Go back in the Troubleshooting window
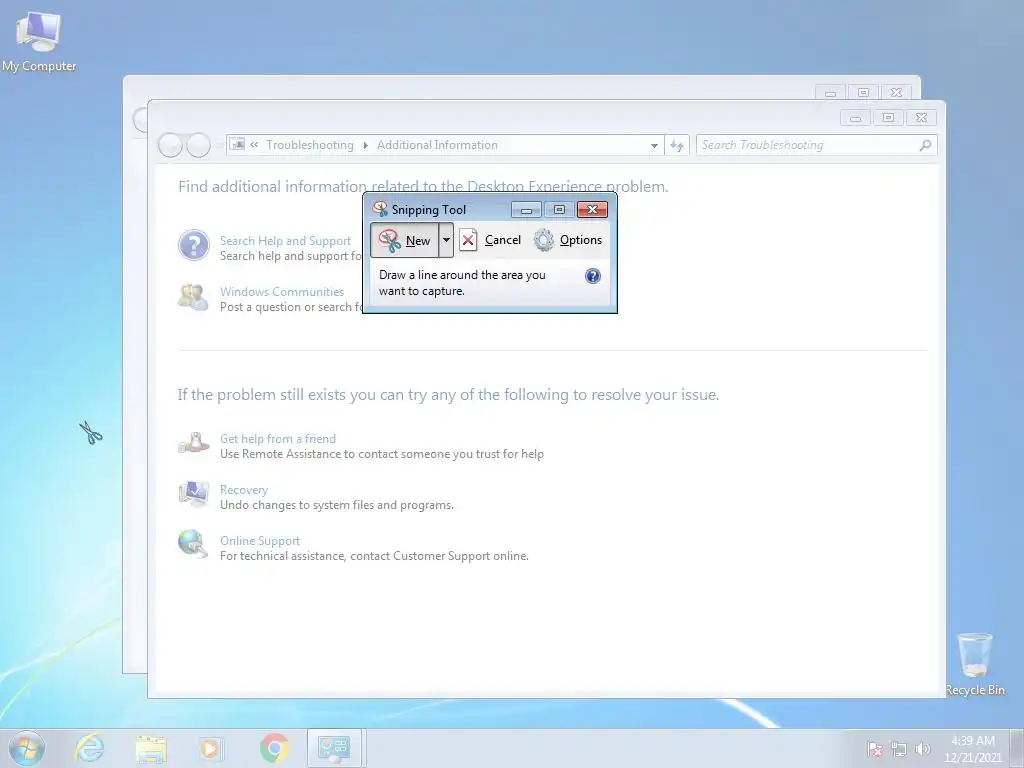 pos(170,145)
